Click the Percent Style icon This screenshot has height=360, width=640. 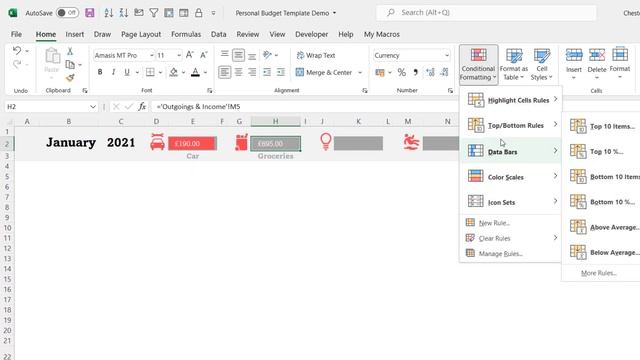click(402, 72)
